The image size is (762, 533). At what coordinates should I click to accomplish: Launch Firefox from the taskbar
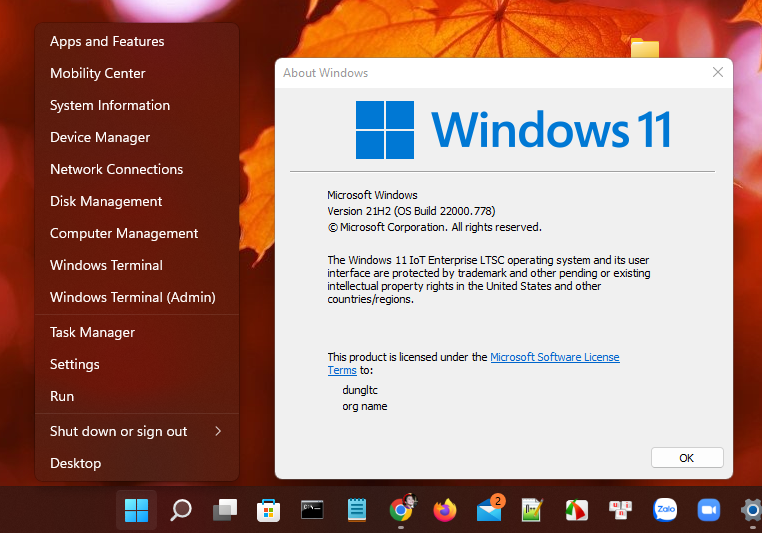point(445,510)
